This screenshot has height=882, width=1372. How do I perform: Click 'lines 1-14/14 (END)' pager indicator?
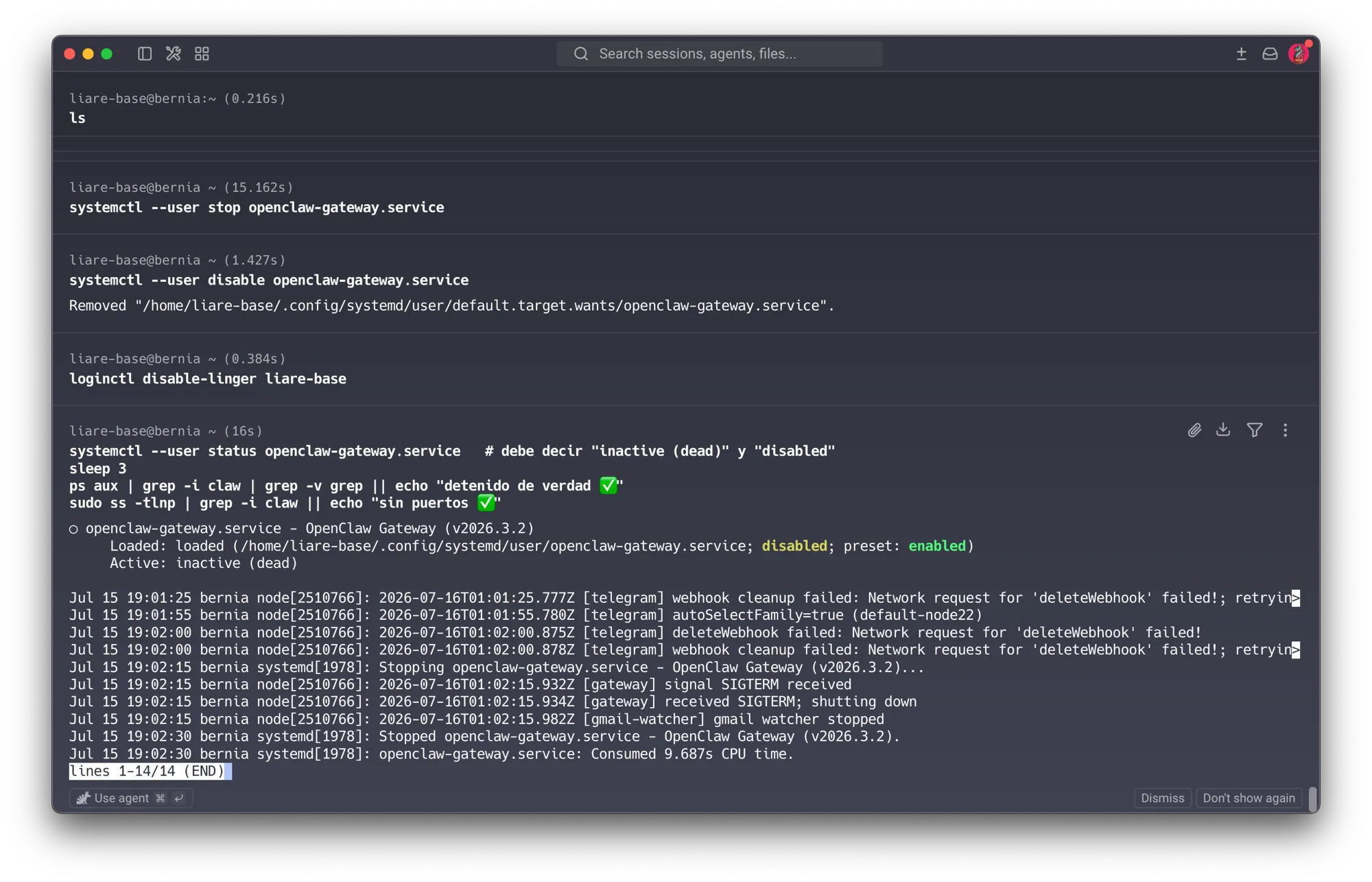coord(147,771)
